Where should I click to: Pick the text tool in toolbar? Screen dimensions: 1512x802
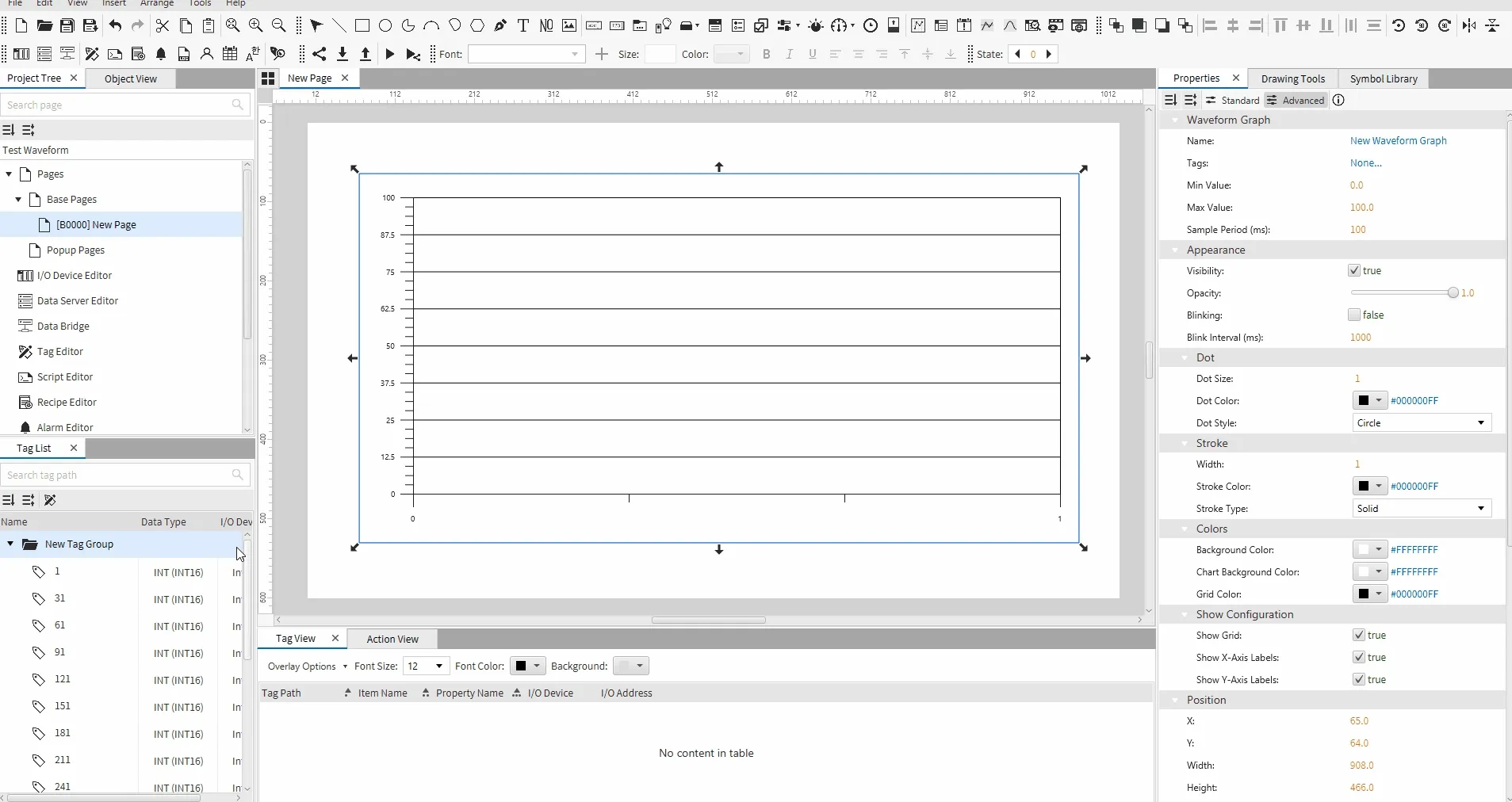coord(523,26)
